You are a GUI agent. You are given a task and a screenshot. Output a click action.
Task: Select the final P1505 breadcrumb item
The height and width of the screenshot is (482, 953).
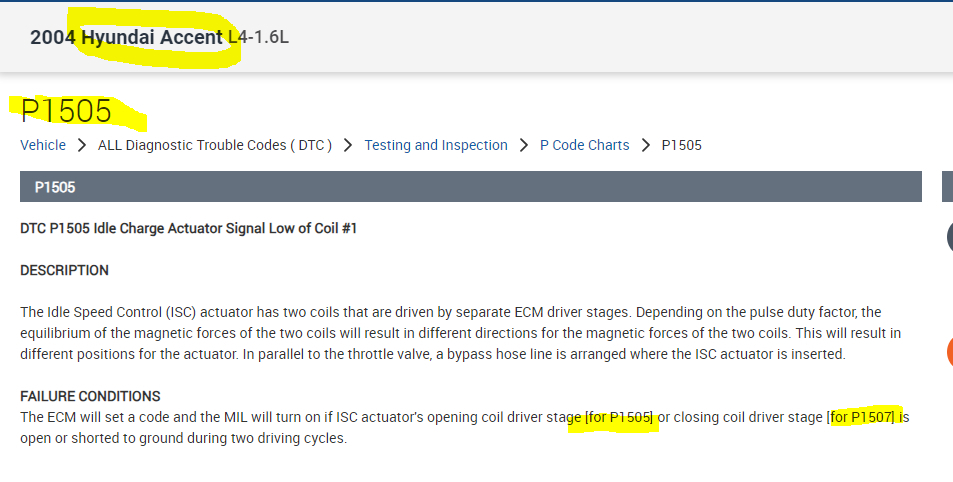[x=682, y=145]
